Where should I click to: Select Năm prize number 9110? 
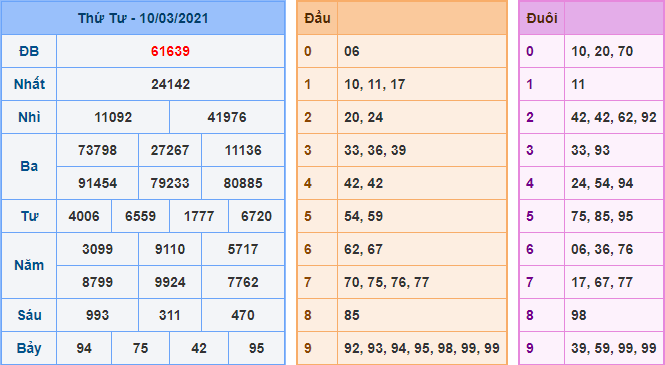pos(170,249)
